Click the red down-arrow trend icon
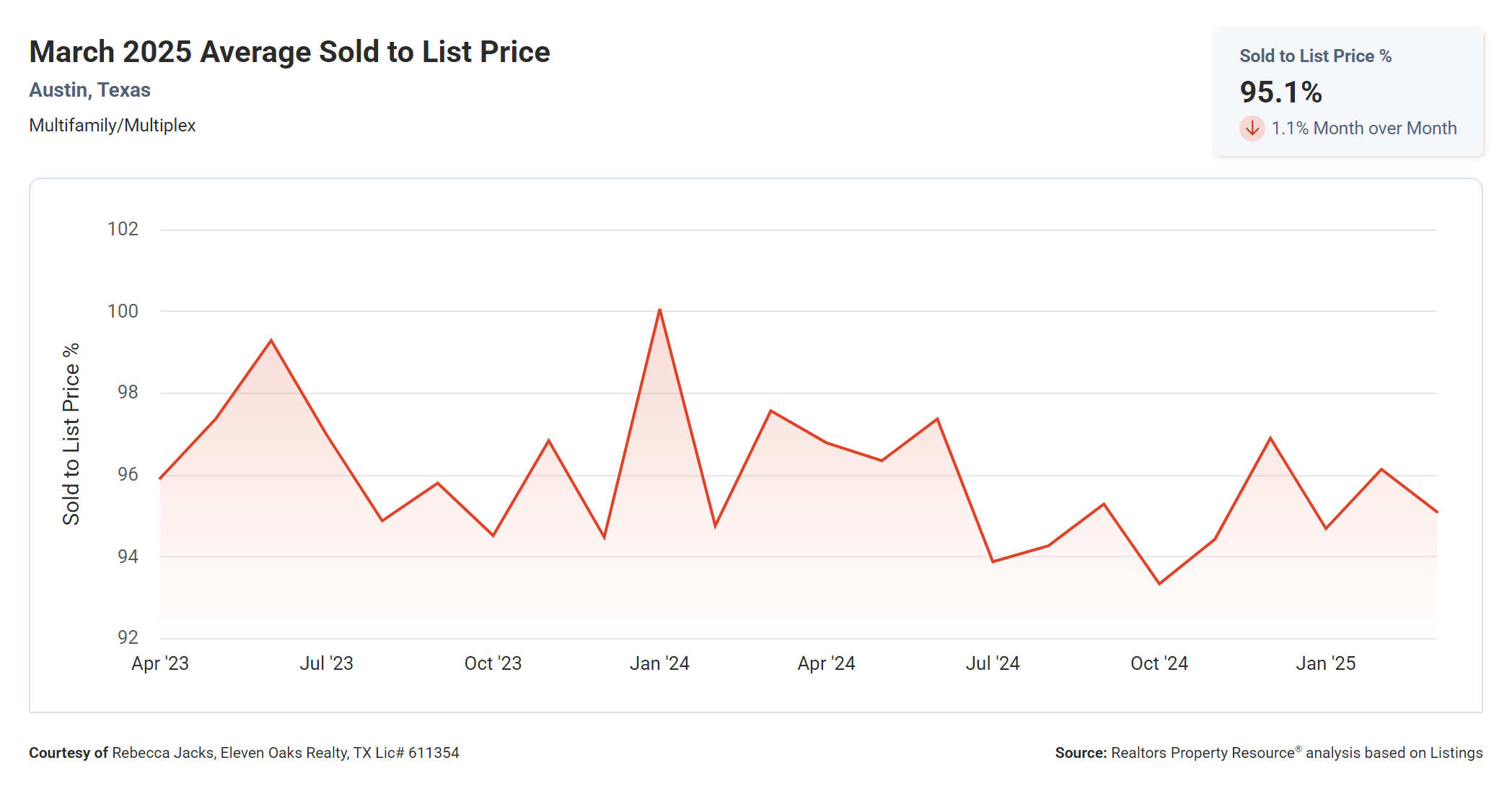1512x794 pixels. click(x=1252, y=128)
